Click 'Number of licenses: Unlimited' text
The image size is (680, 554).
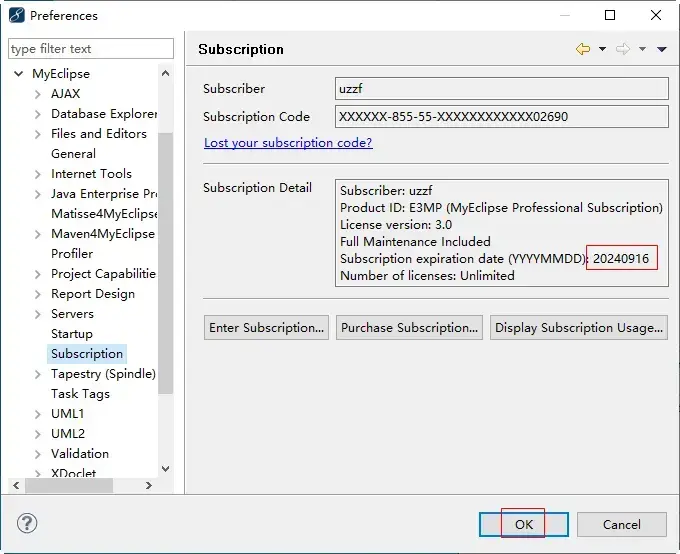pos(427,275)
